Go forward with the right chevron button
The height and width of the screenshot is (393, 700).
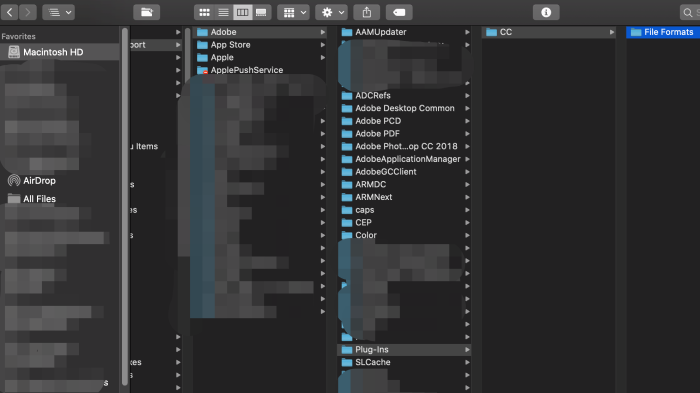28,12
